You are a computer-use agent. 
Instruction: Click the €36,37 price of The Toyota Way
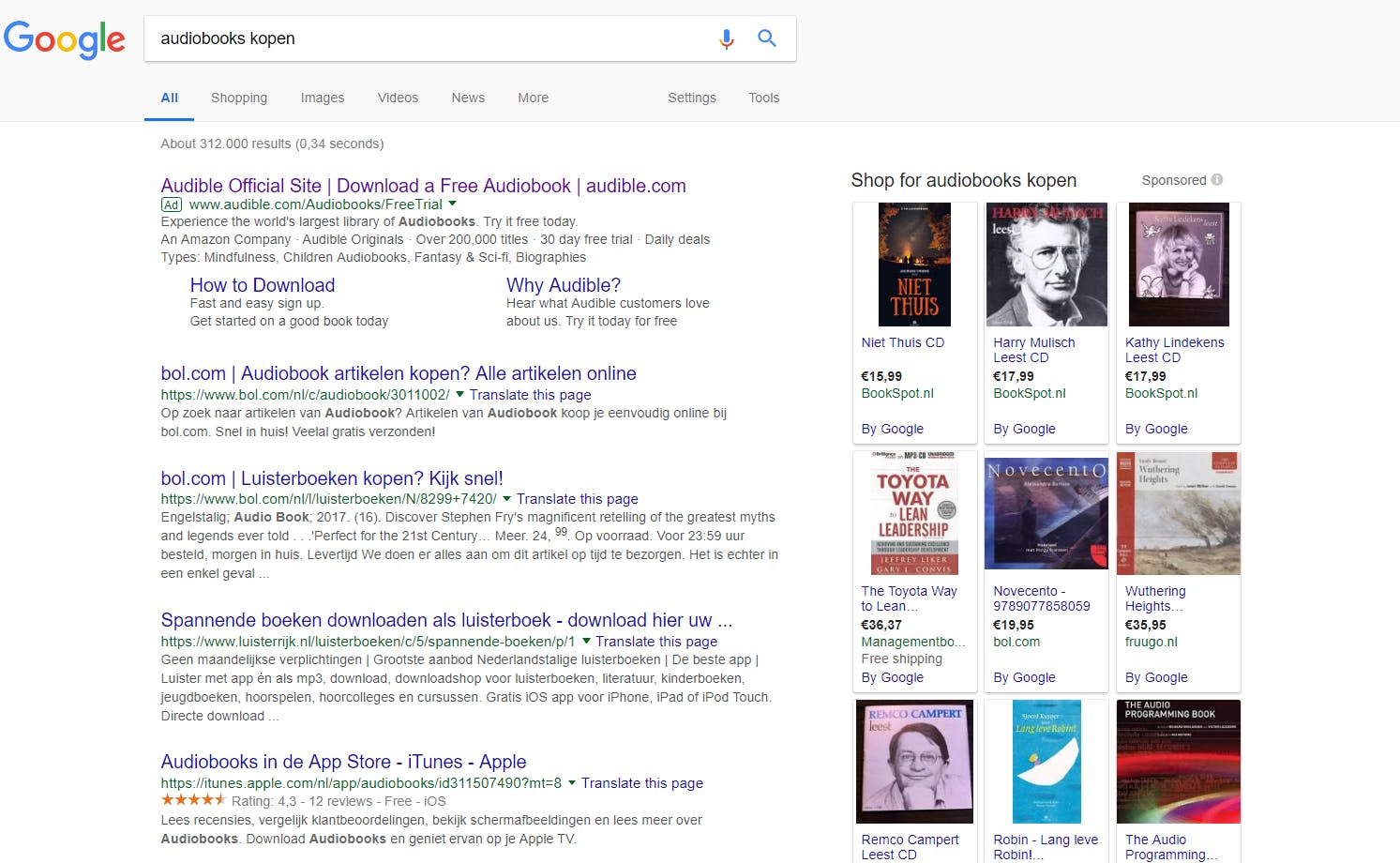click(x=881, y=626)
